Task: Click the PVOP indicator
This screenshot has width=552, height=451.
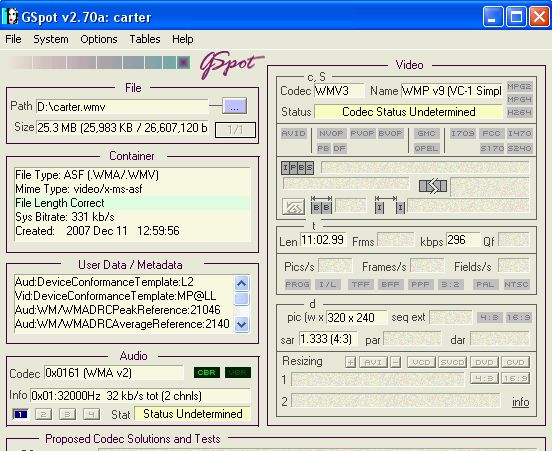Action: [362, 134]
